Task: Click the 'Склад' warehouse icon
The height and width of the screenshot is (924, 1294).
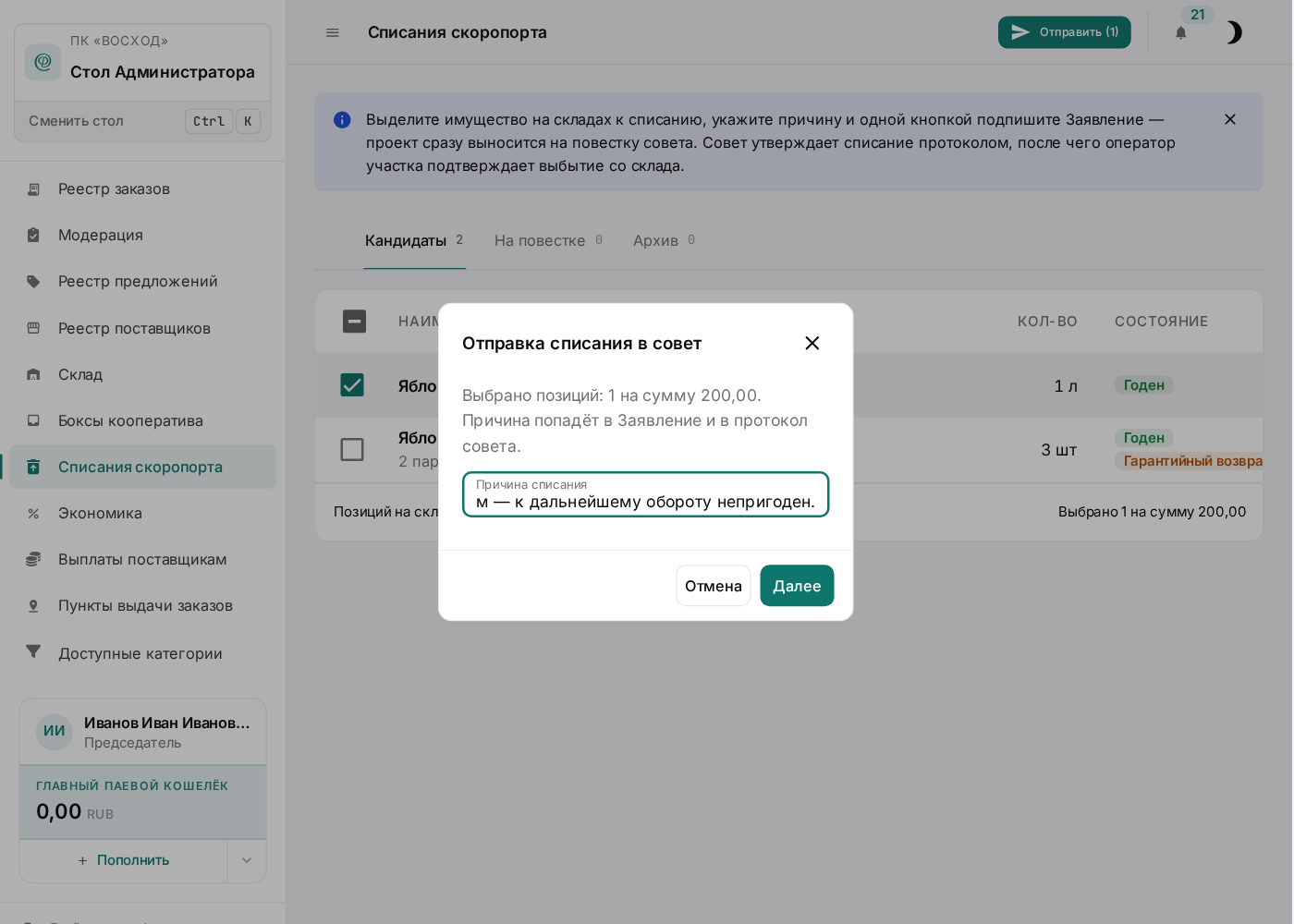Action: coord(33,374)
